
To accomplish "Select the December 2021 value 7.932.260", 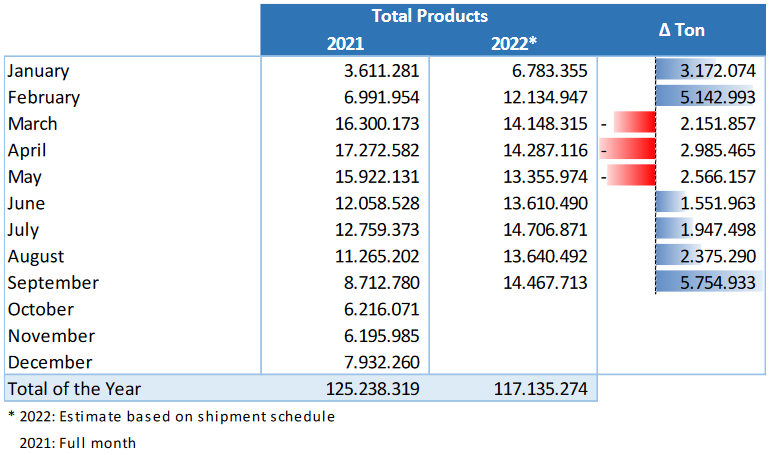I will (x=377, y=362).
